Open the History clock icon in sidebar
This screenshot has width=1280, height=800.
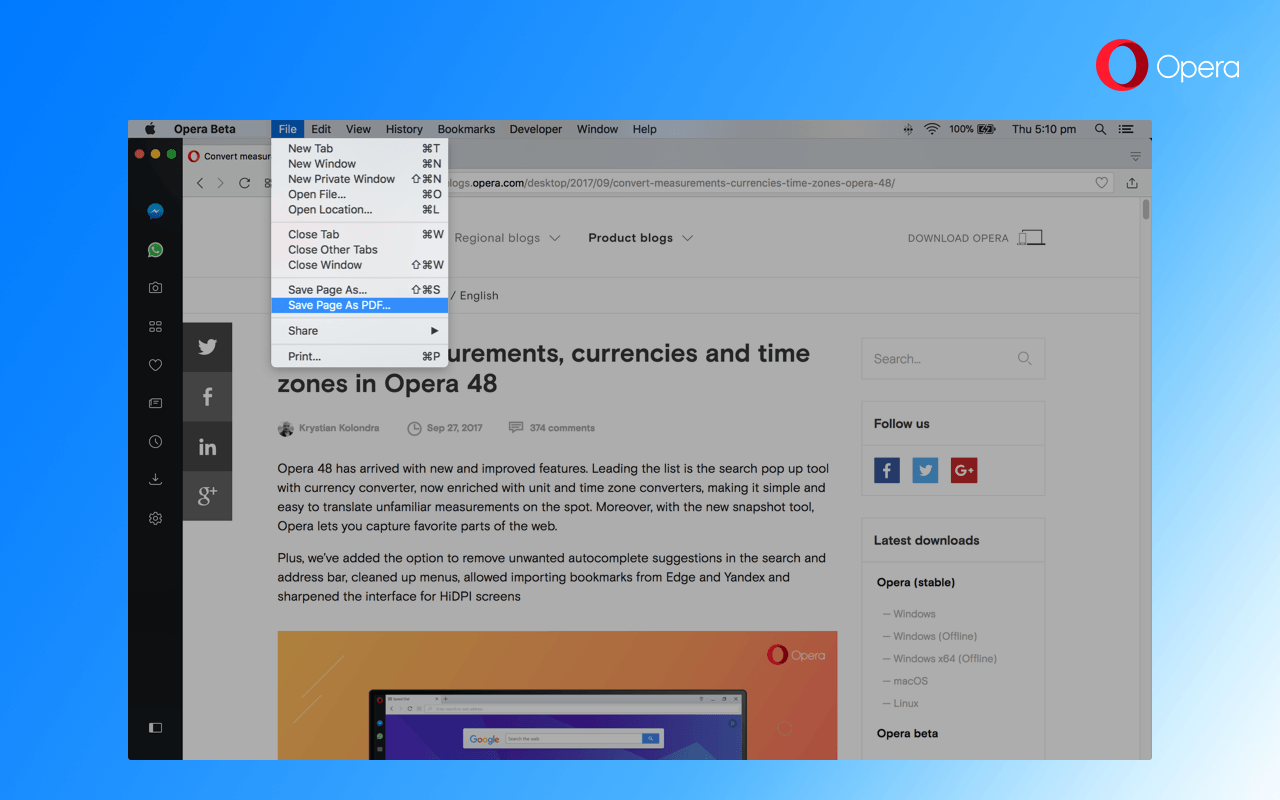tap(155, 442)
